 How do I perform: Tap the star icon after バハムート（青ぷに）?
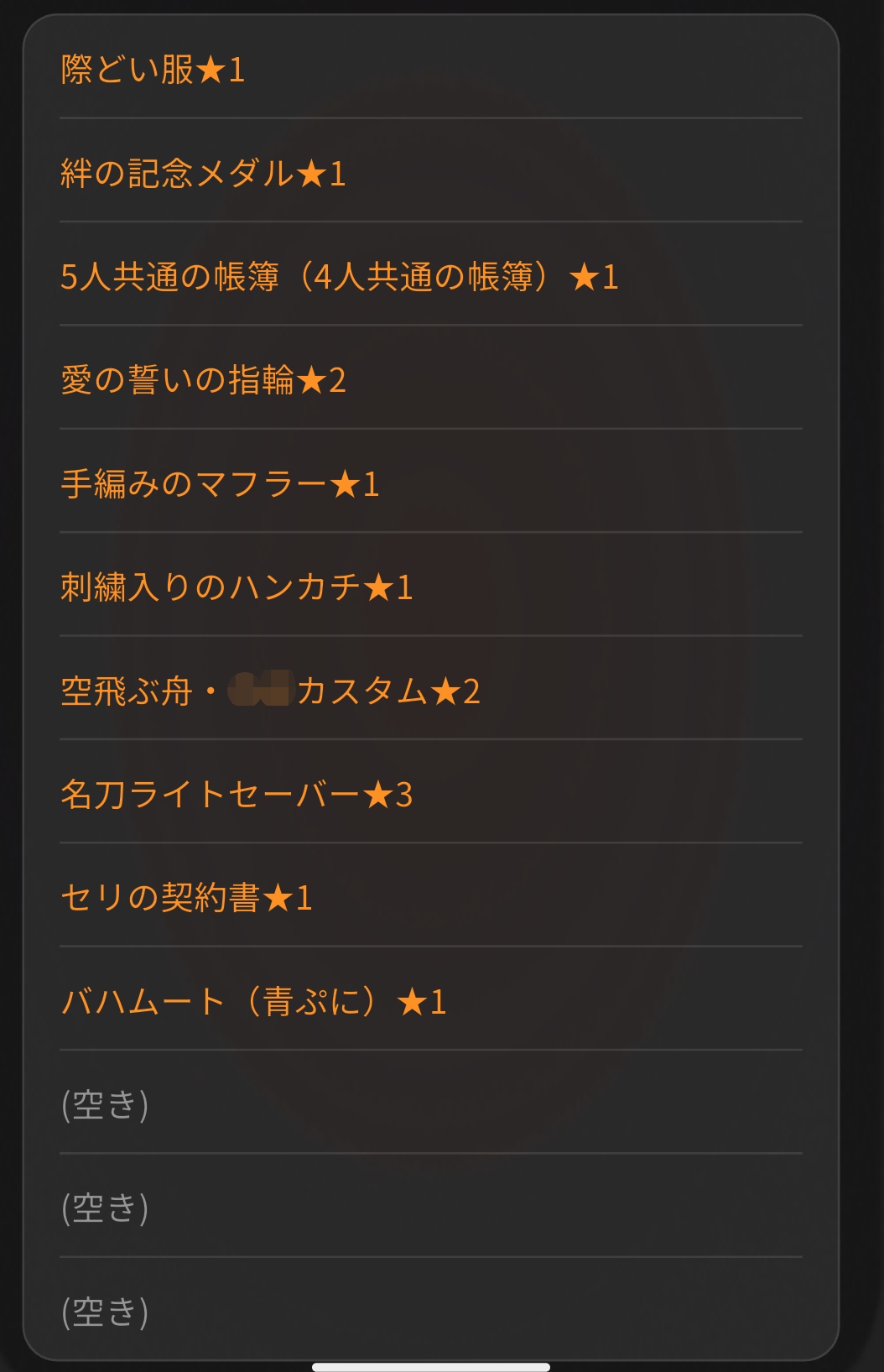(x=412, y=1001)
